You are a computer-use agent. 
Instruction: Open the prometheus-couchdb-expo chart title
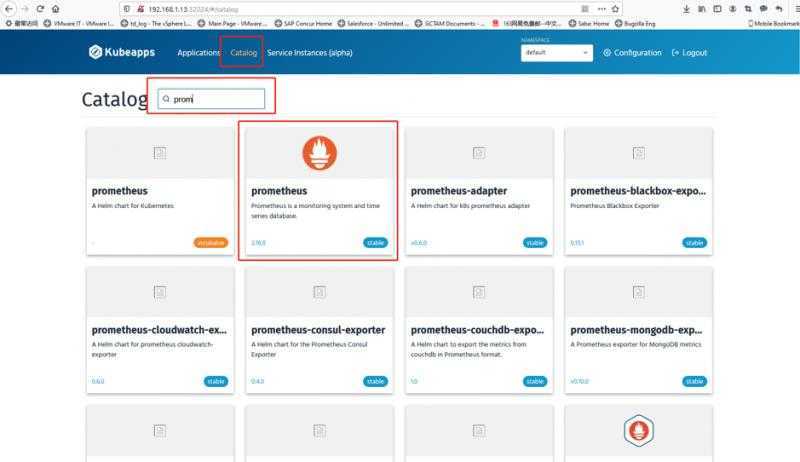(478, 330)
